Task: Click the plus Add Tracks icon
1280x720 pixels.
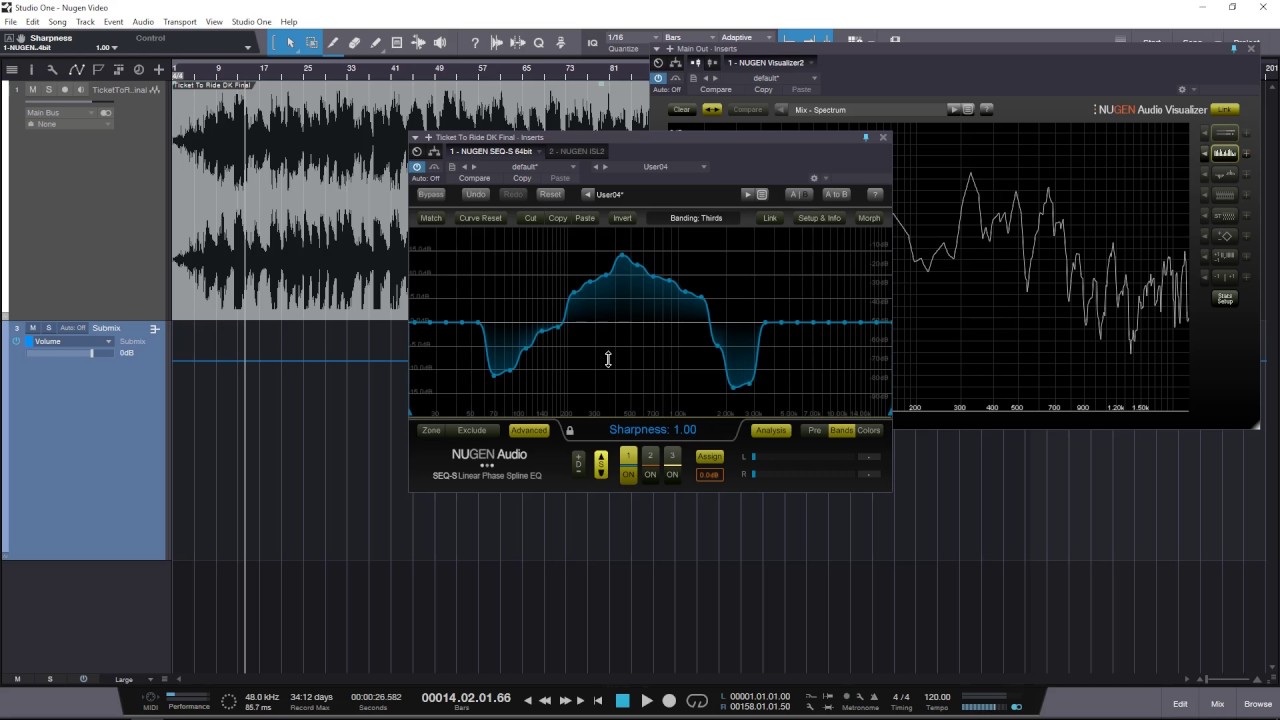Action: 158,70
